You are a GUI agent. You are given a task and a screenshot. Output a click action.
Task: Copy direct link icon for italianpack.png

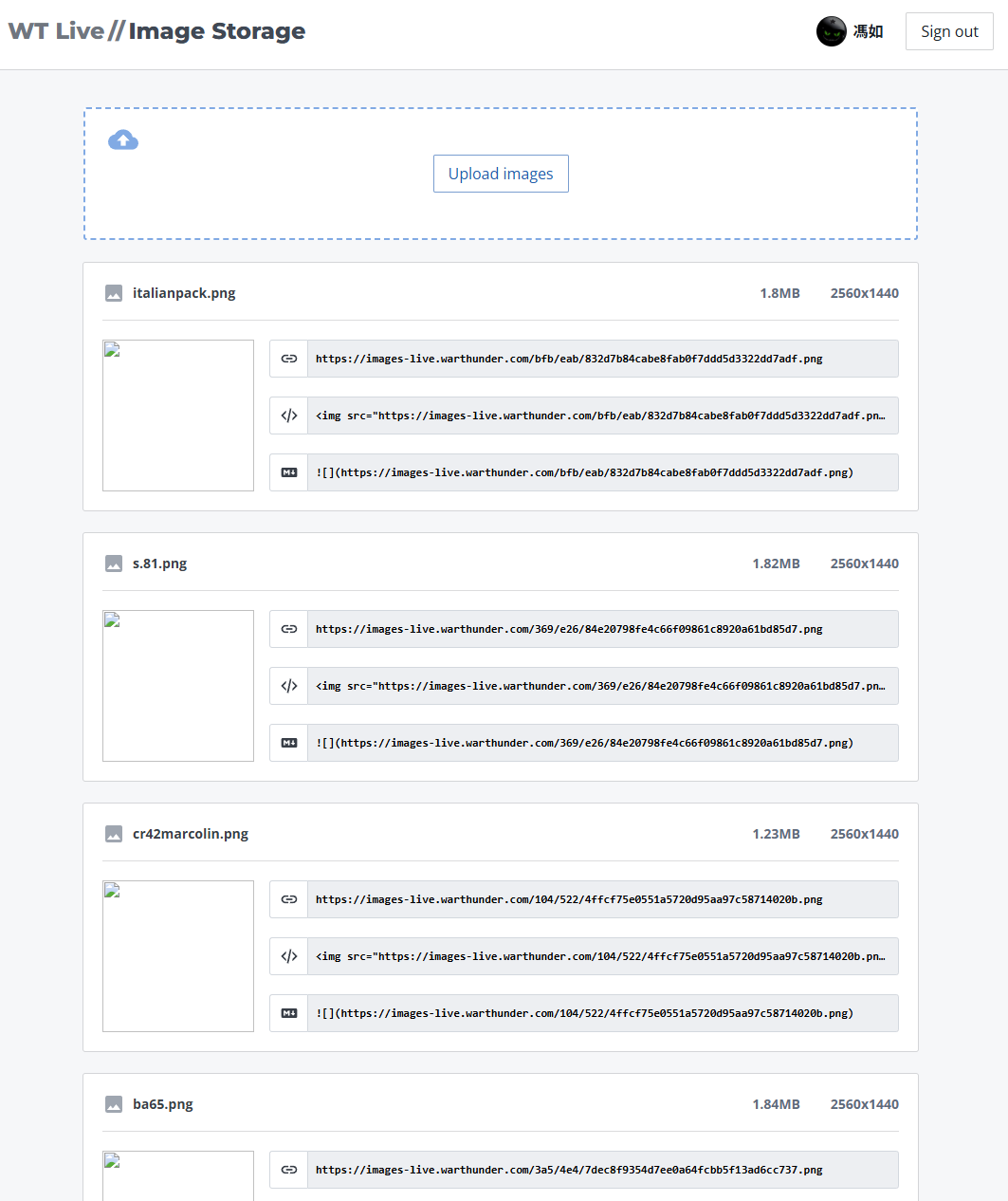point(289,359)
